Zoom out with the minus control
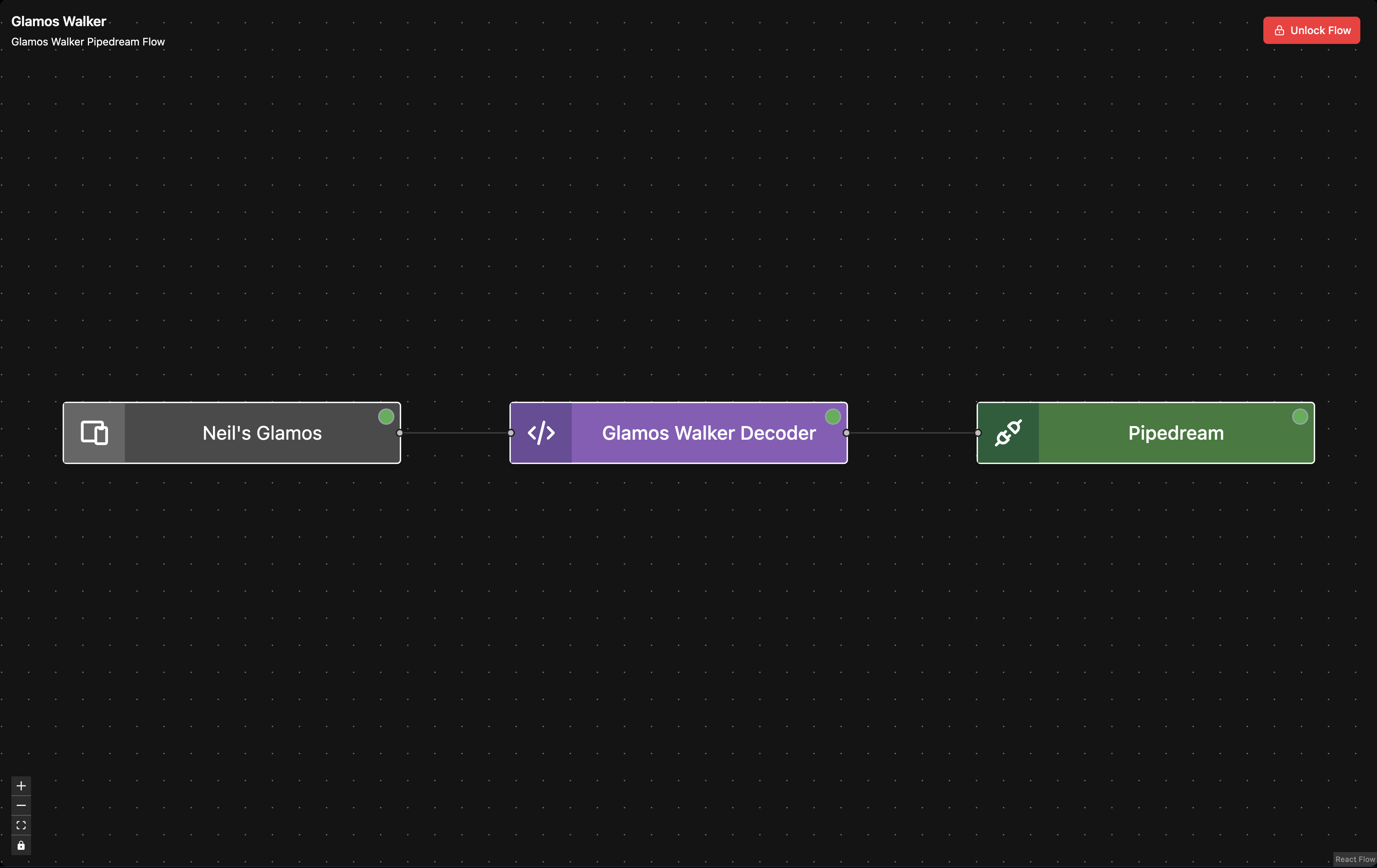 tap(21, 806)
